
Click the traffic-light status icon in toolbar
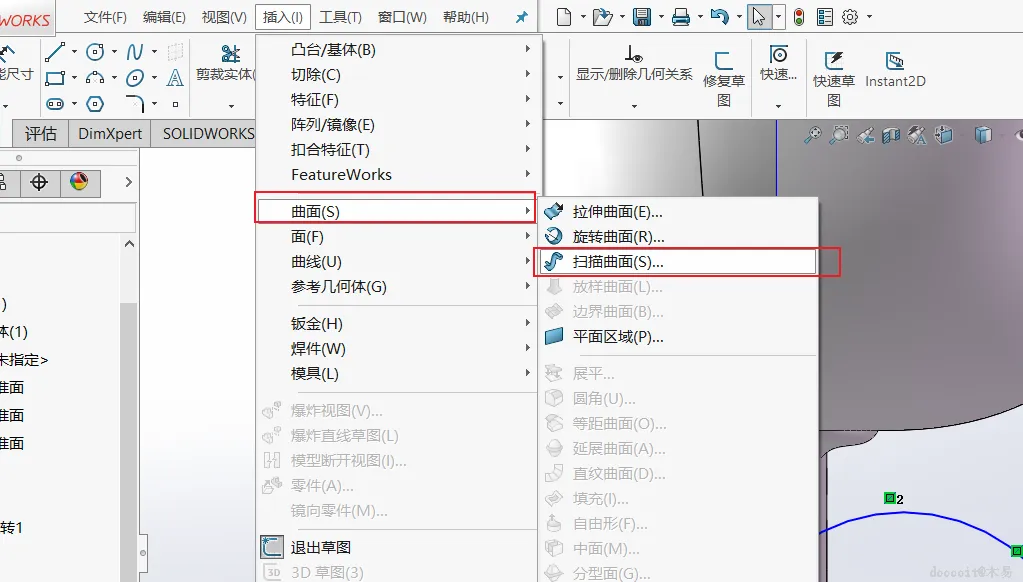click(x=798, y=15)
